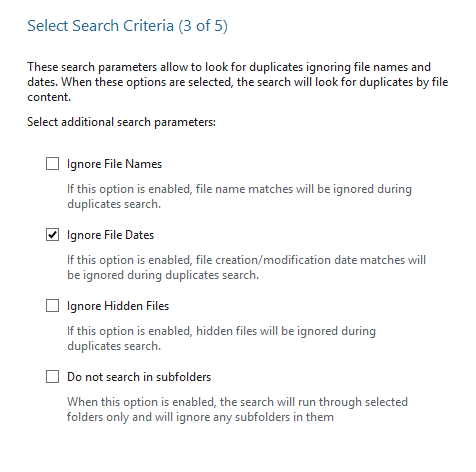Click the Select Search Criteria (3 of 5) heading
Viewport: 476px width, 472px height.
click(127, 26)
